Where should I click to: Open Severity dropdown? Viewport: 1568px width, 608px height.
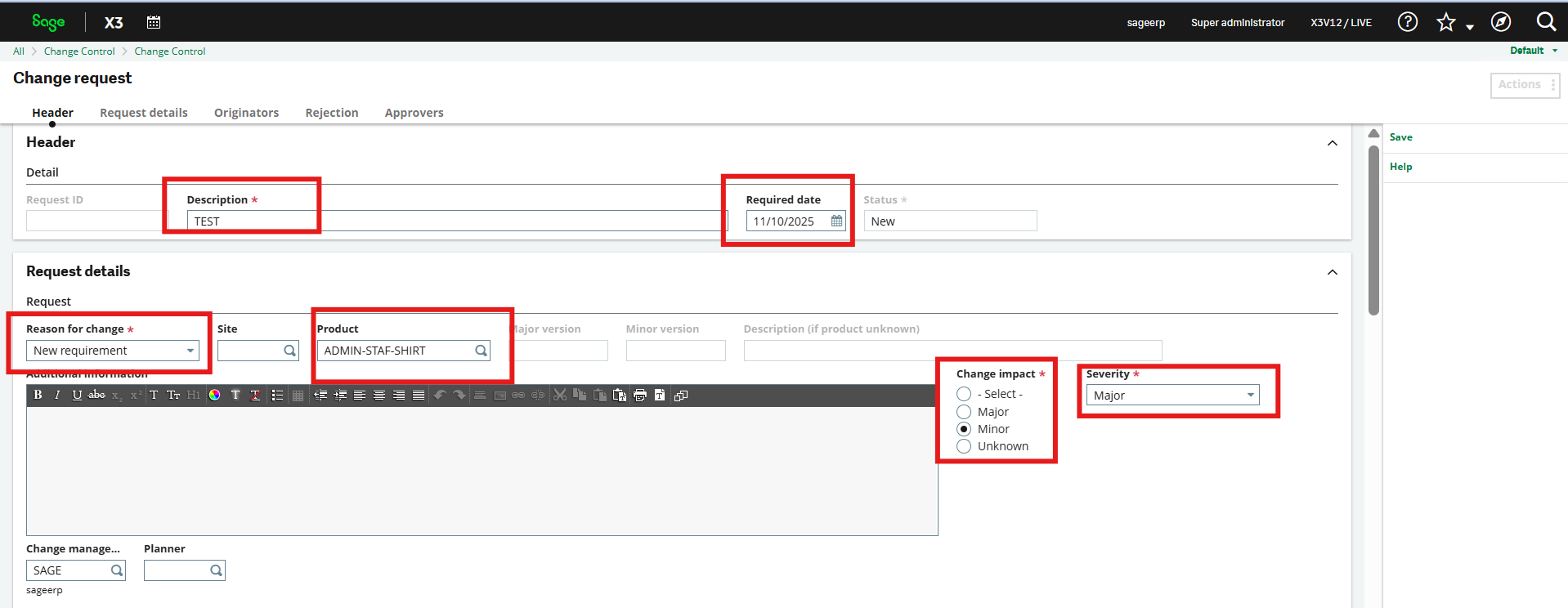(x=1173, y=395)
